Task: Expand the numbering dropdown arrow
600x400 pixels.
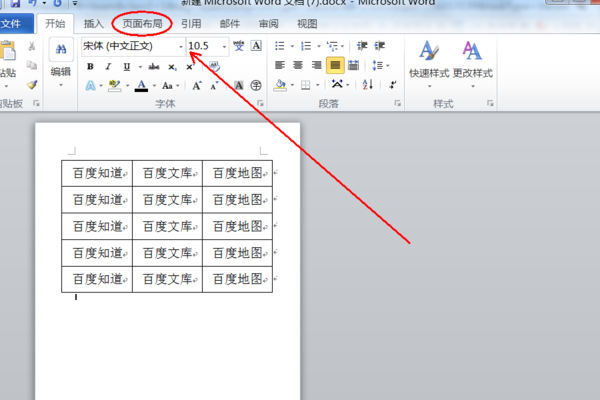Action: tap(318, 47)
